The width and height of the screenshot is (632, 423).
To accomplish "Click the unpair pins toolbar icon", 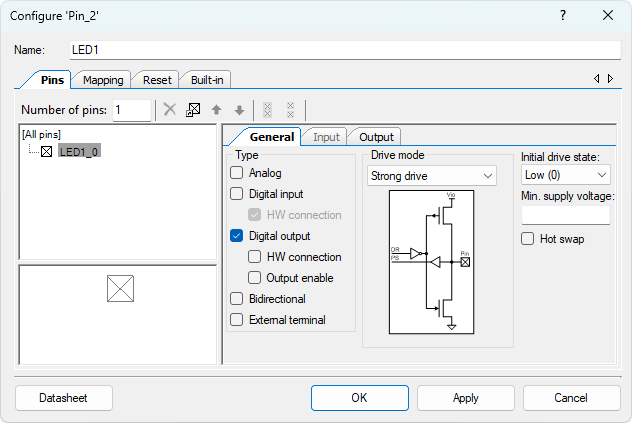I will [x=290, y=110].
